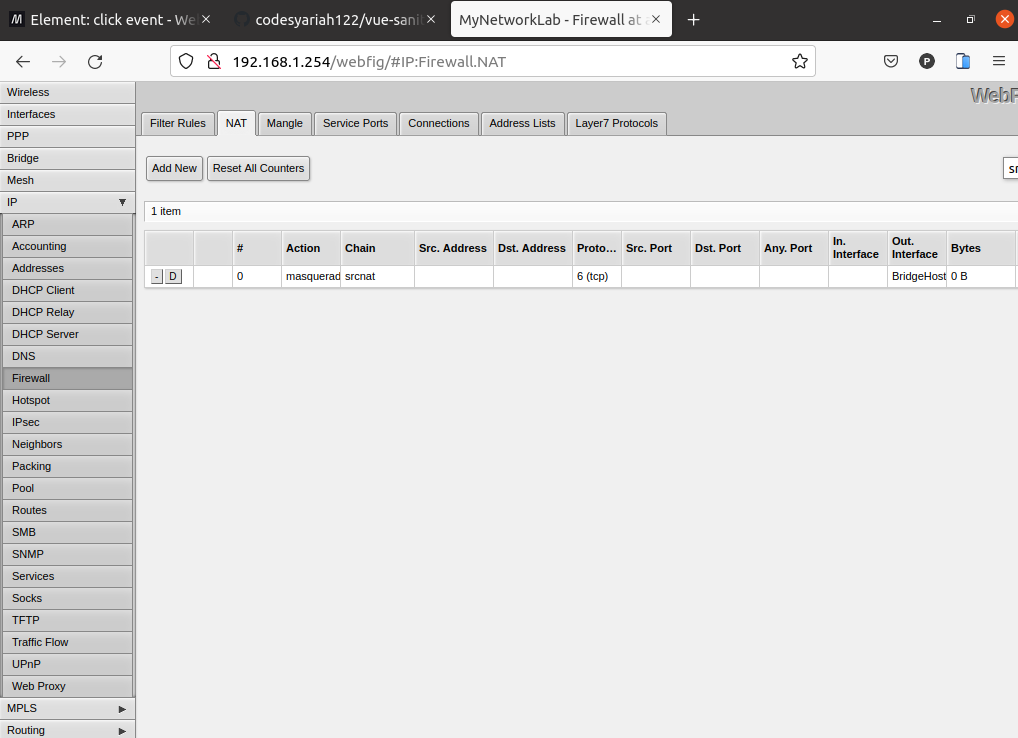The width and height of the screenshot is (1018, 738).
Task: Click the srcnat chain cell
Action: (377, 277)
